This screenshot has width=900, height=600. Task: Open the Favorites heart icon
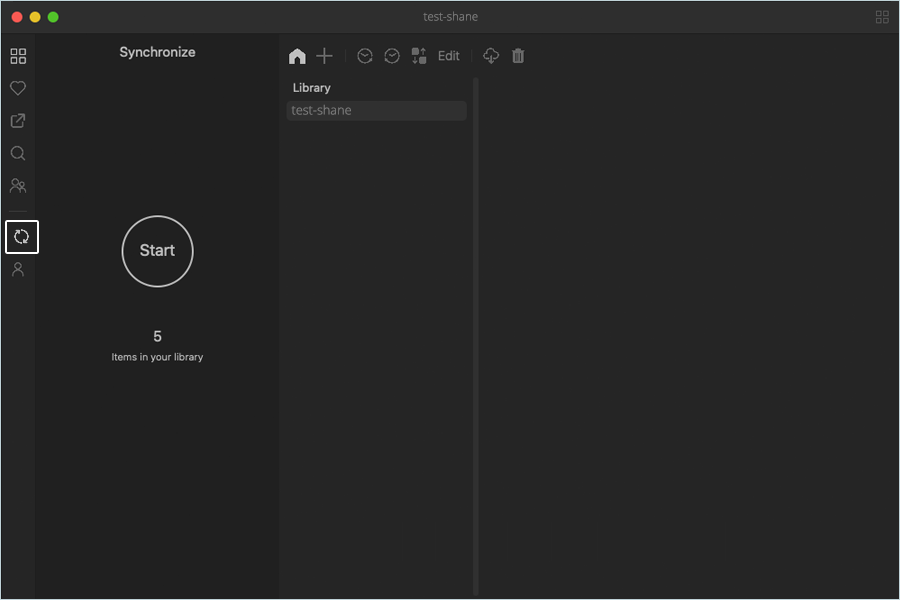(x=18, y=88)
